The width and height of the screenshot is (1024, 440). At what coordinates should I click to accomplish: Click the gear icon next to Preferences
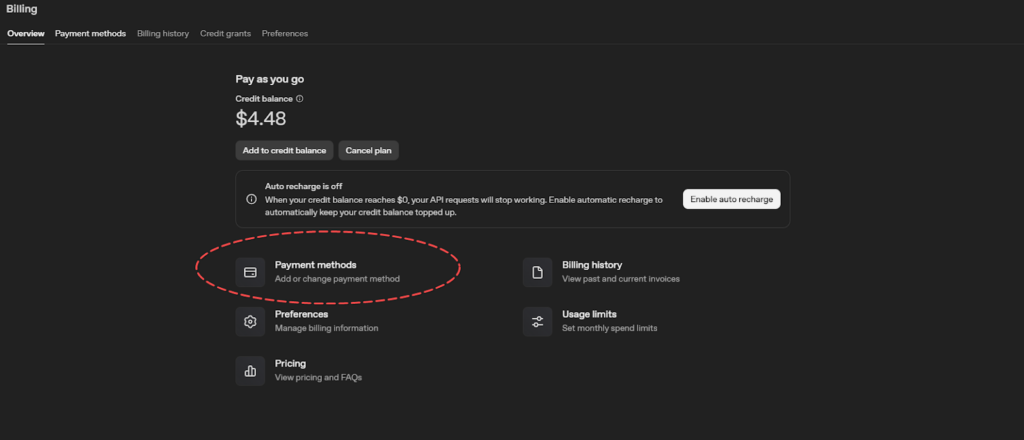(250, 321)
